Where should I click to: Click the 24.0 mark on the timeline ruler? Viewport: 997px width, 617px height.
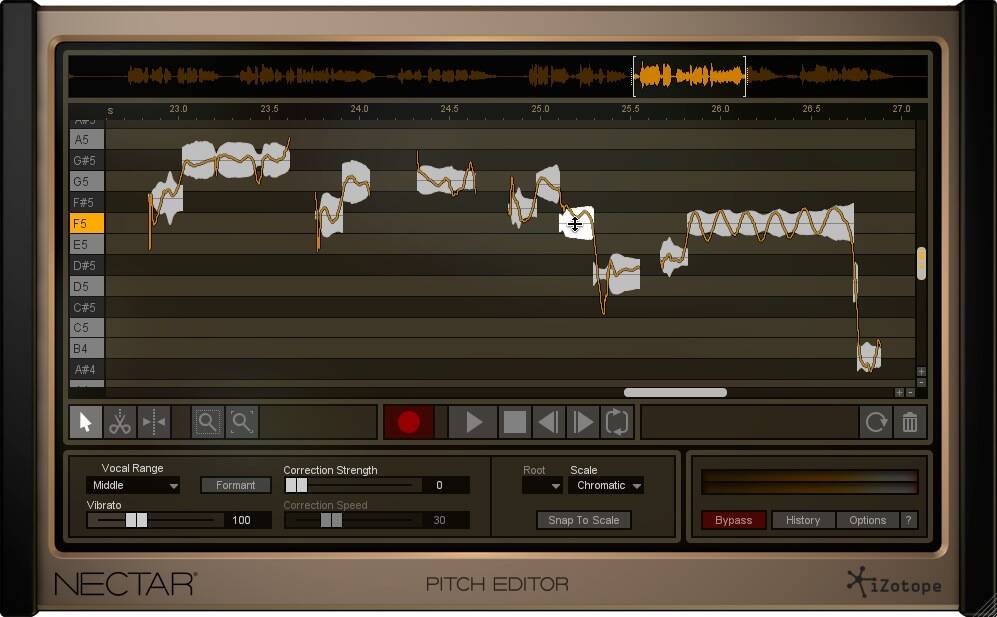click(x=359, y=109)
